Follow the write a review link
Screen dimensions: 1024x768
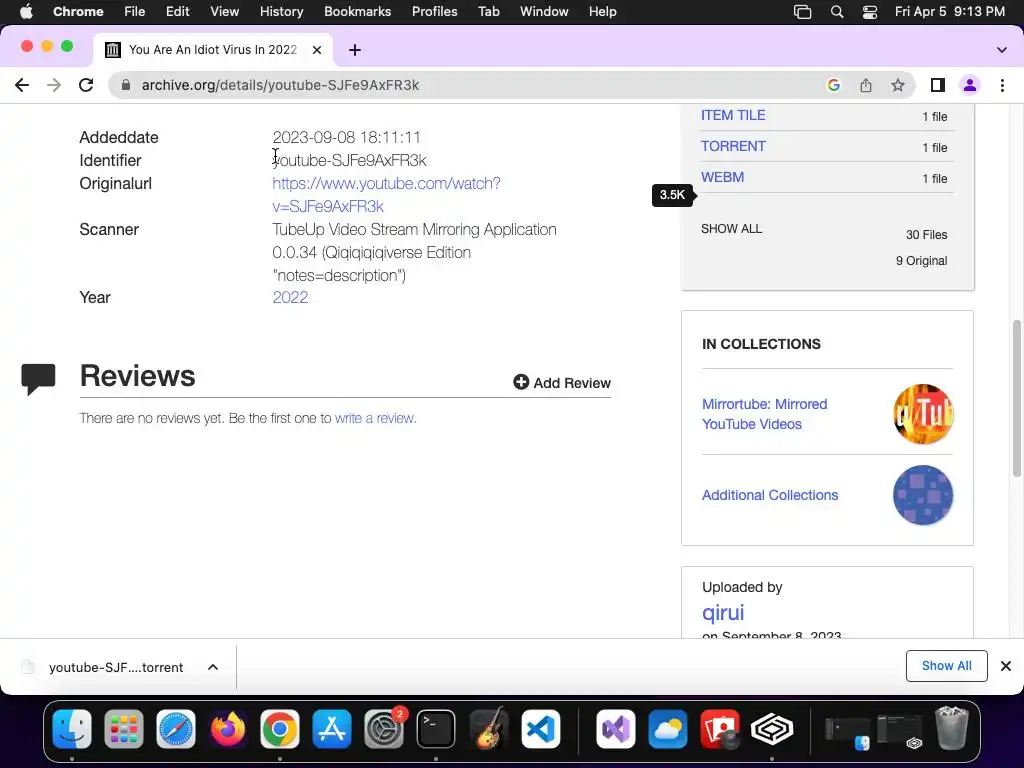pos(375,418)
